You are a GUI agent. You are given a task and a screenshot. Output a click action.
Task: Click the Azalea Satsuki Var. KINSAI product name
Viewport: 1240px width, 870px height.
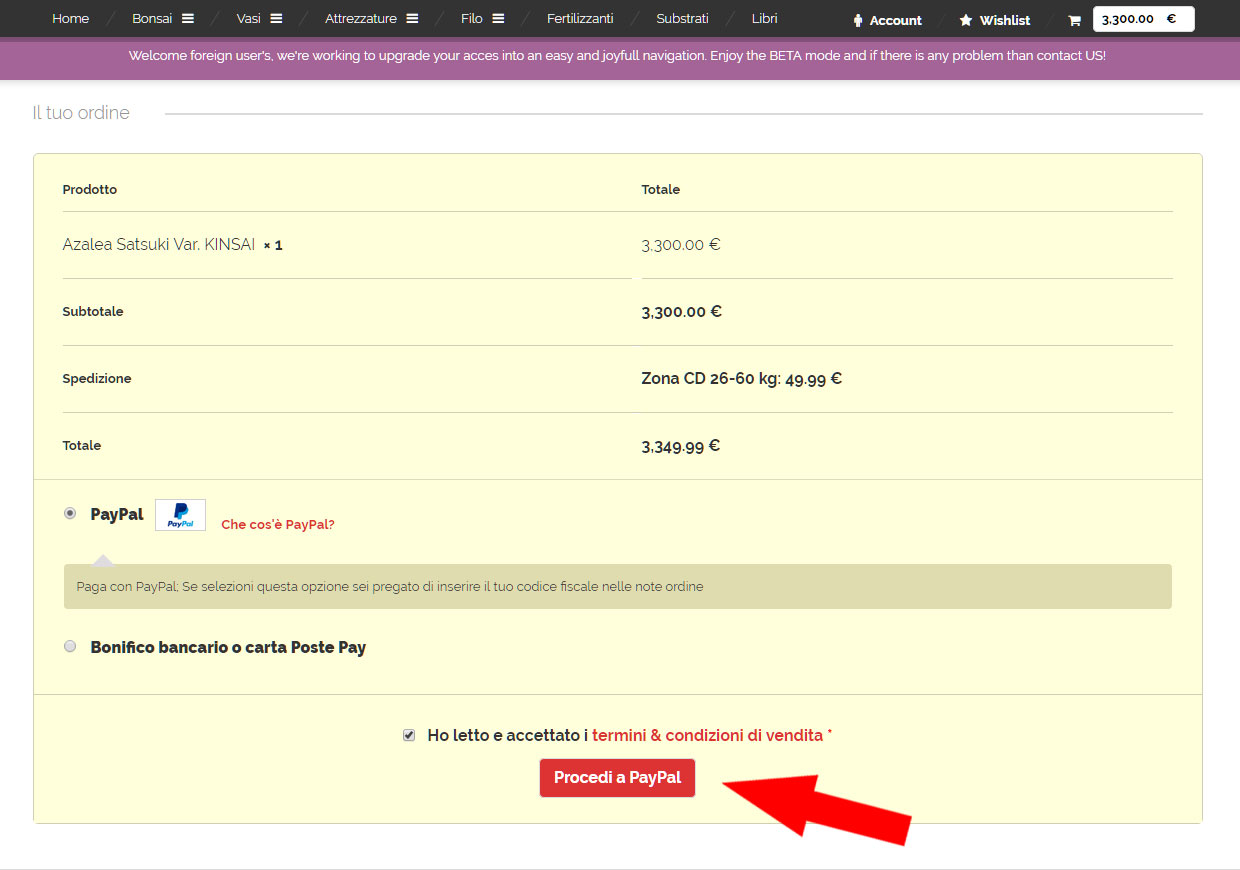[158, 244]
